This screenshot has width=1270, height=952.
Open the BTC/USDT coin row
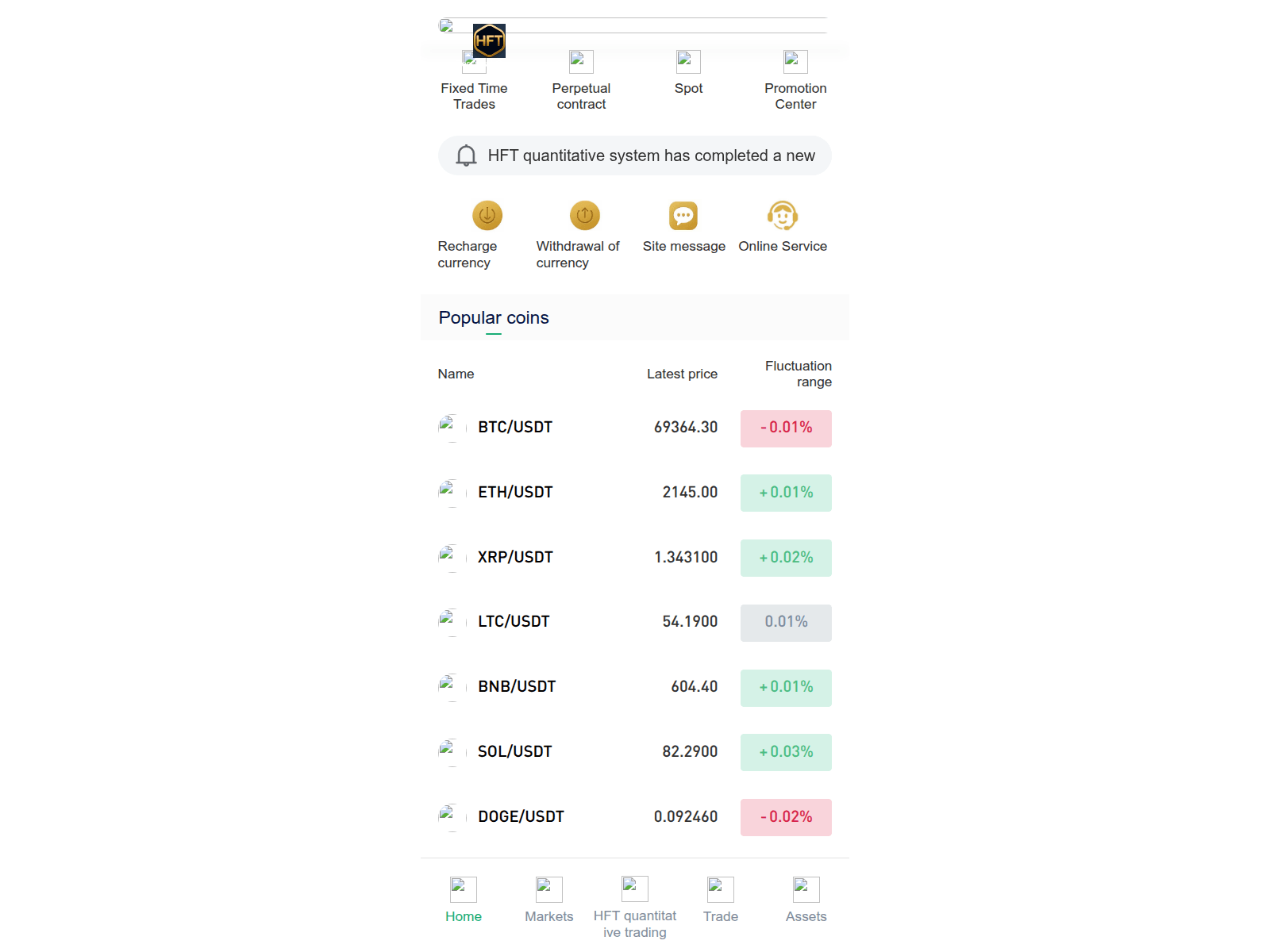tap(515, 428)
